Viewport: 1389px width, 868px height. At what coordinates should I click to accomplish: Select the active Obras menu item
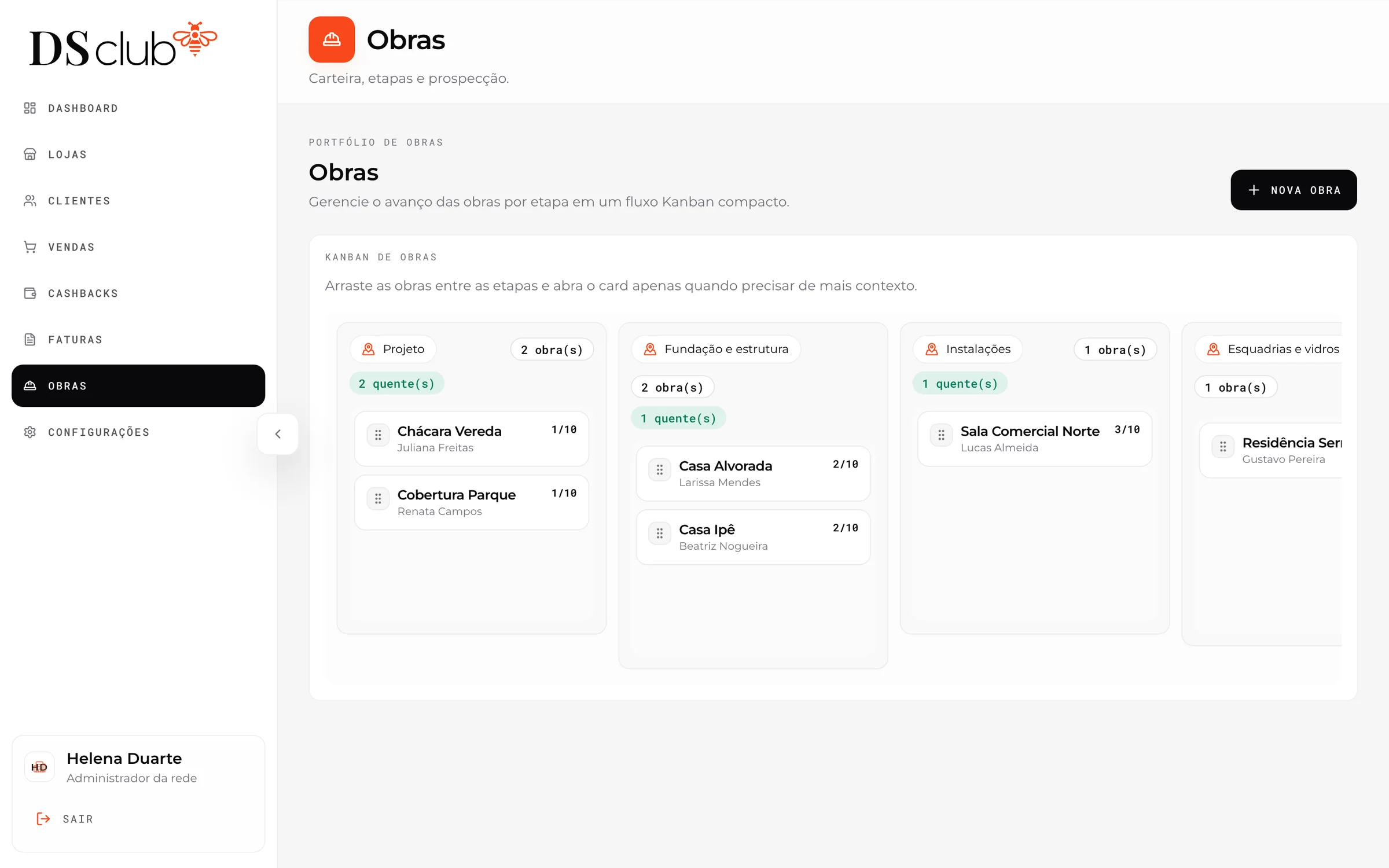138,386
